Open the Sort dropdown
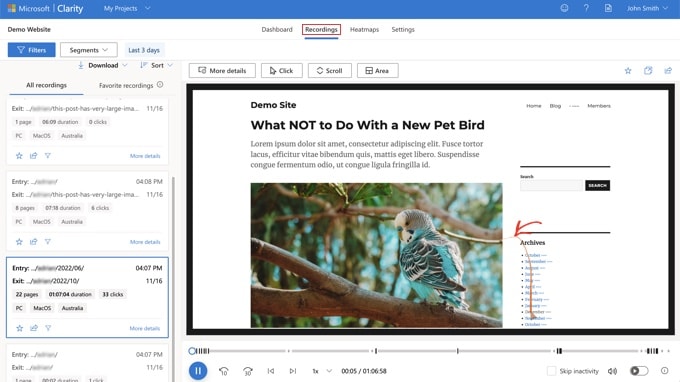680x382 pixels. (x=157, y=65)
